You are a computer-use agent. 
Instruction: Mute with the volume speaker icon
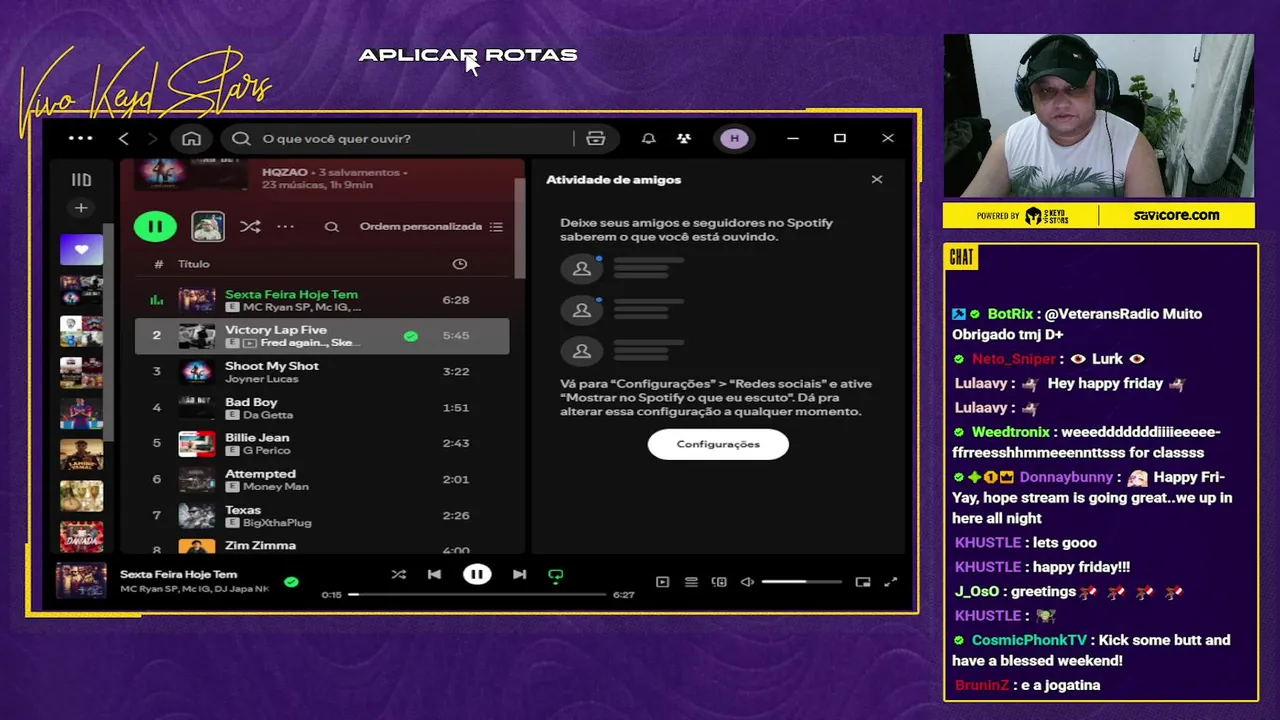pos(747,582)
